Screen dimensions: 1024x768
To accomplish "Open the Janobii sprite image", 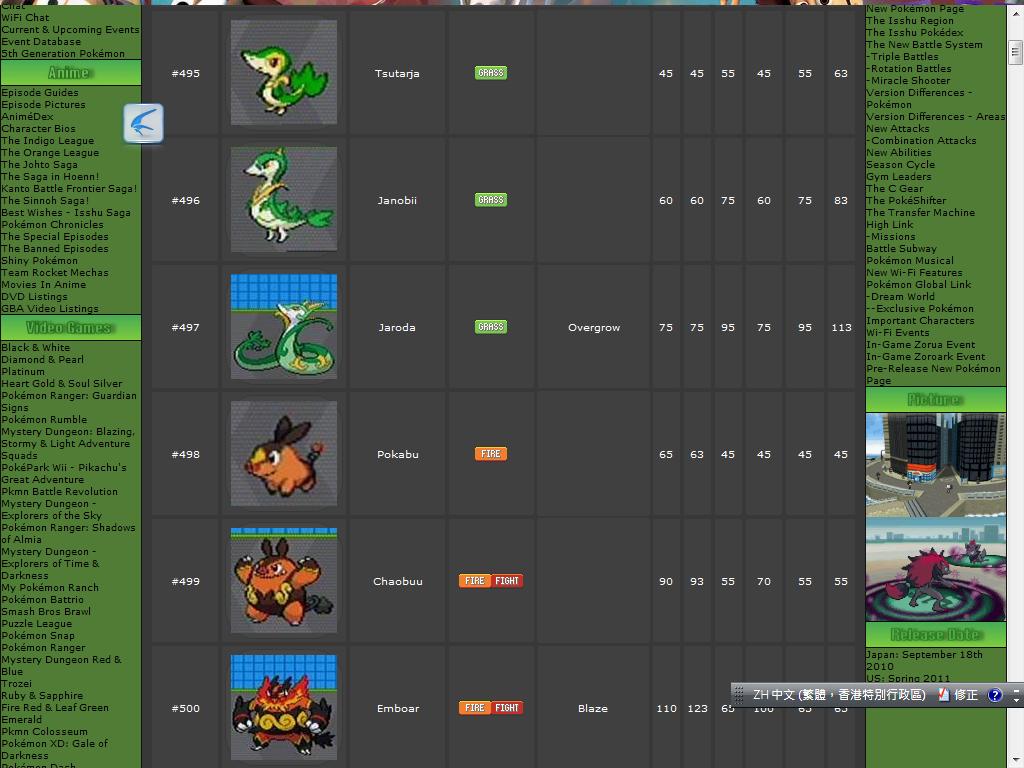I will point(284,199).
